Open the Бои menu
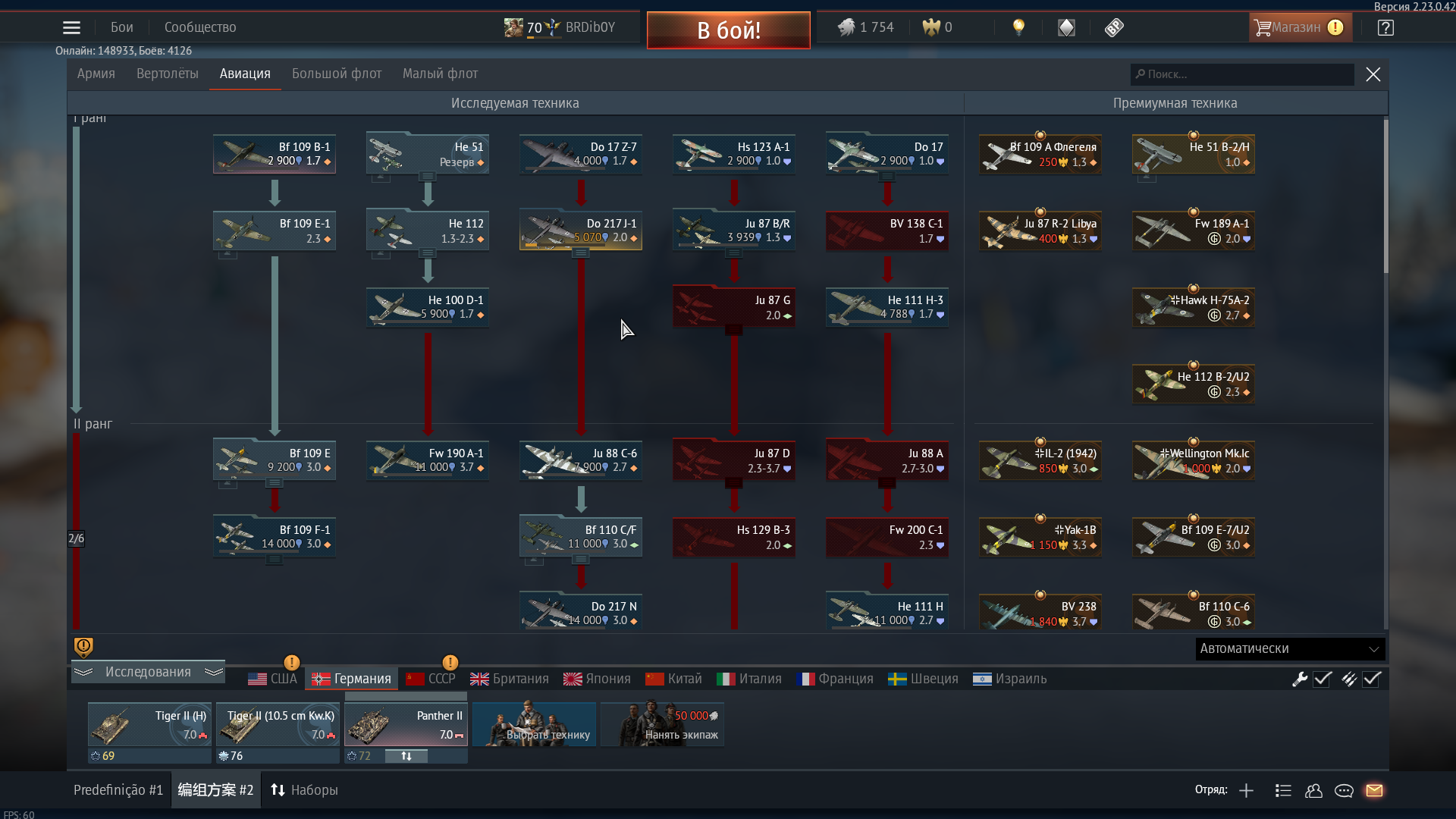Image resolution: width=1456 pixels, height=819 pixels. click(122, 27)
